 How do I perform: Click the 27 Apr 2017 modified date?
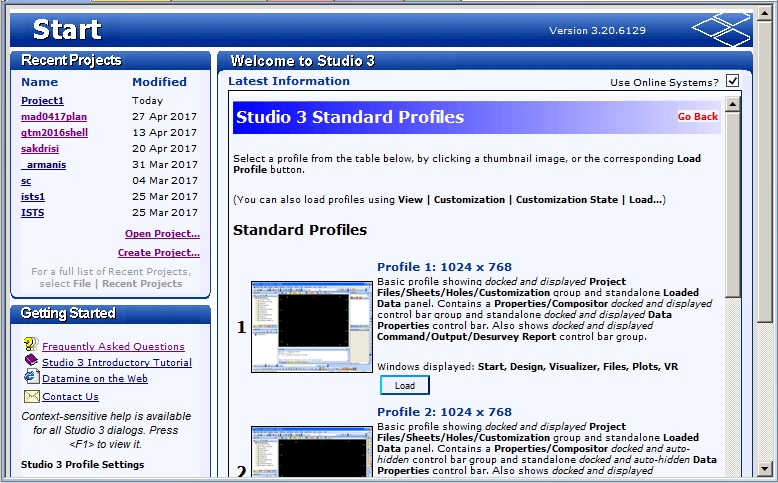pos(164,117)
